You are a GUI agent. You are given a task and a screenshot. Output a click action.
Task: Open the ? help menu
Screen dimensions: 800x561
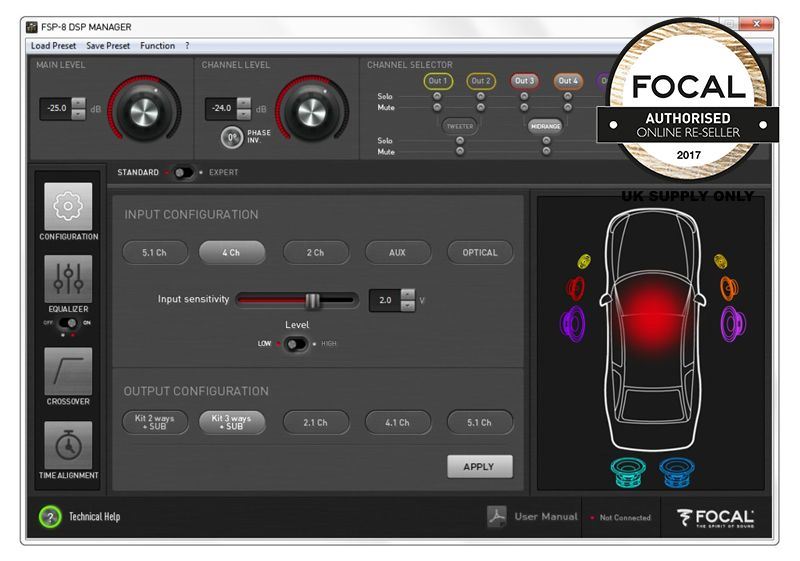click(x=187, y=46)
